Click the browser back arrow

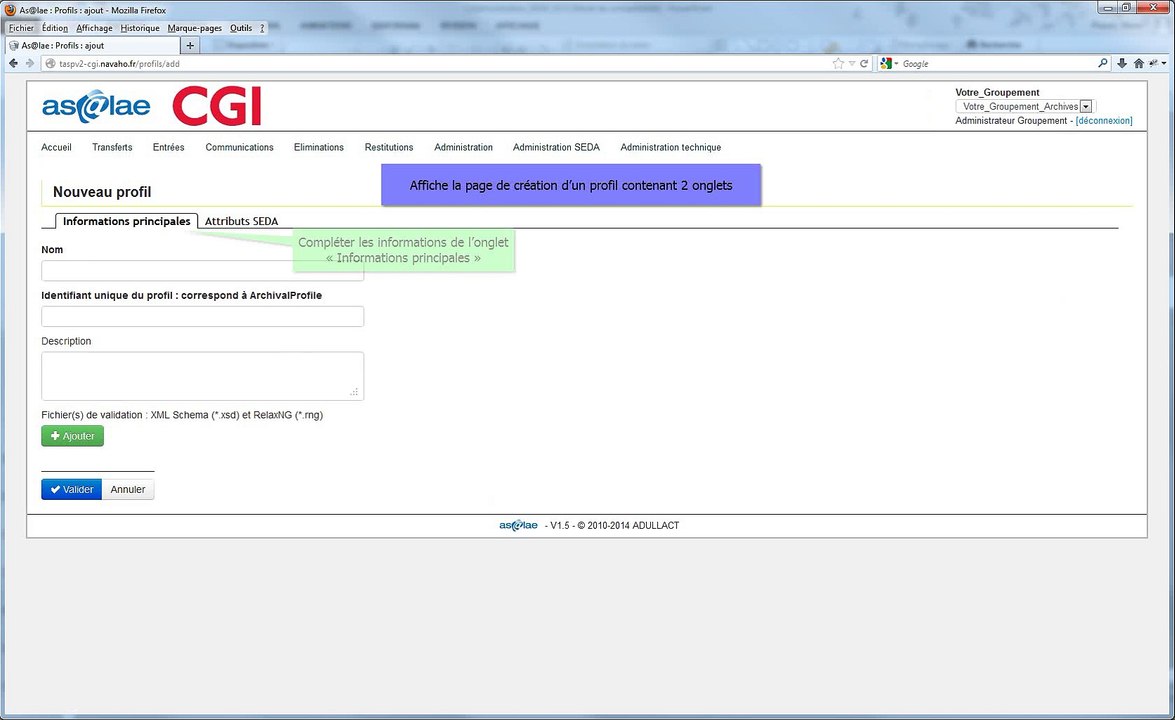[x=13, y=64]
